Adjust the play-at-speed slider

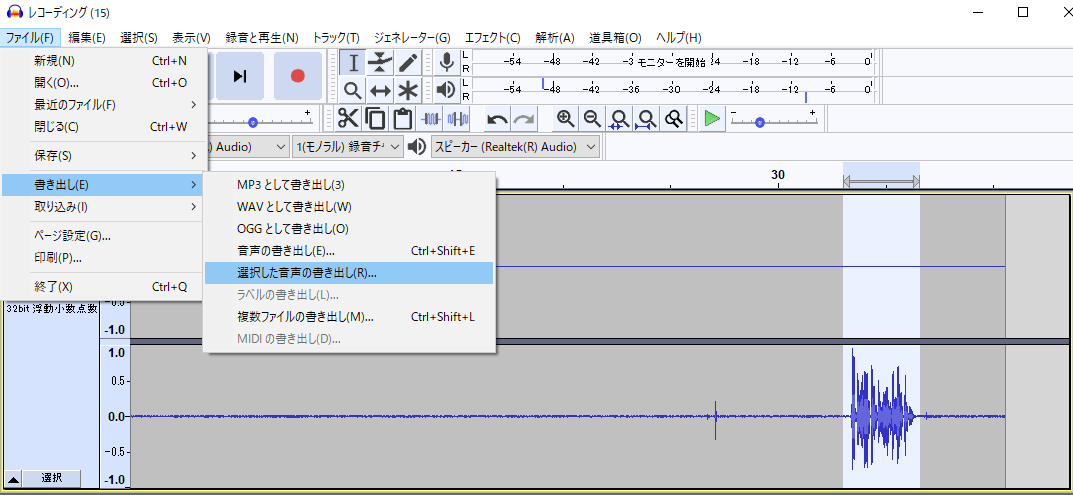coord(772,120)
